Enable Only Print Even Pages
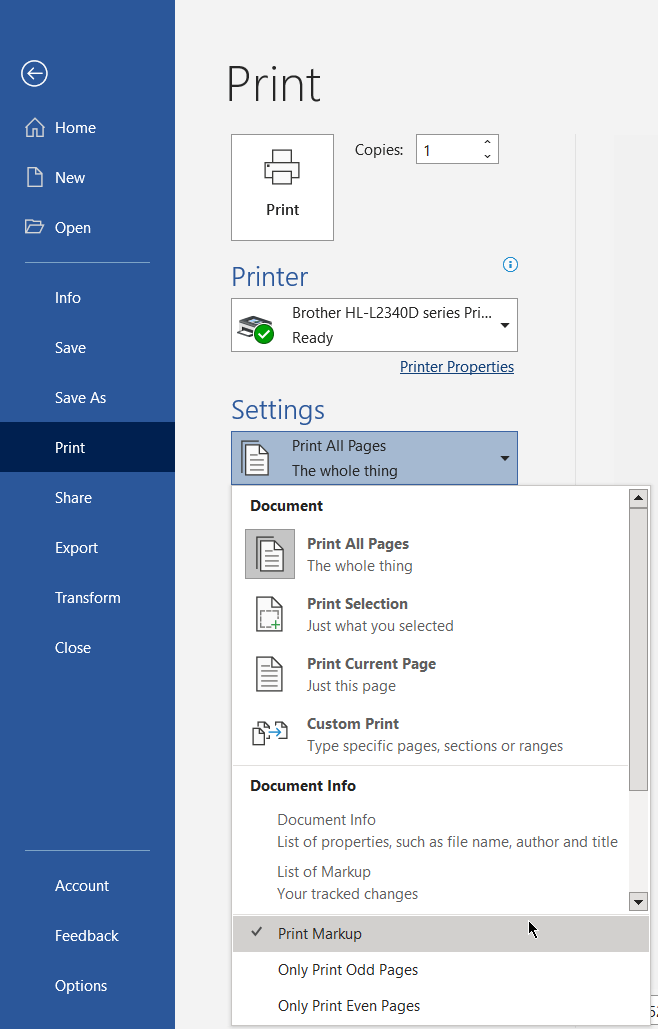Image resolution: width=658 pixels, height=1029 pixels. click(441, 1005)
